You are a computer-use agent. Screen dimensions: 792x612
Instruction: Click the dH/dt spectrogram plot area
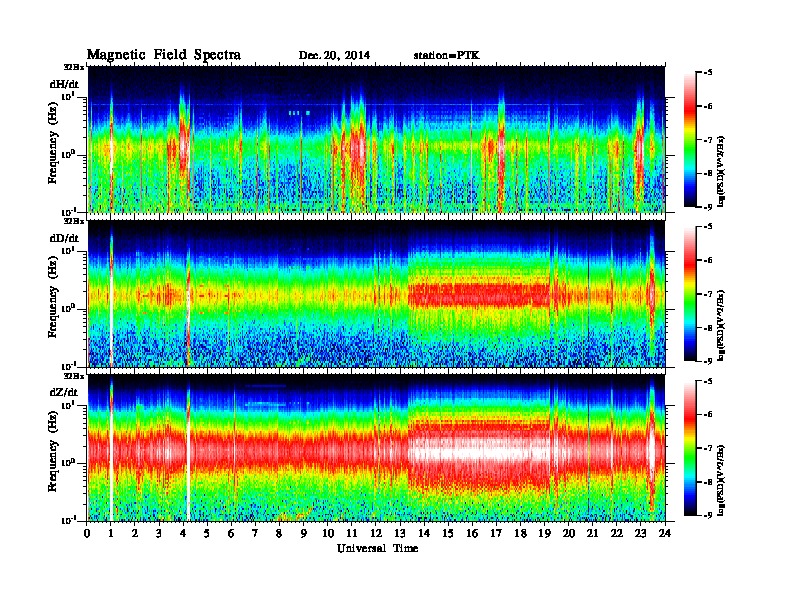tap(376, 139)
